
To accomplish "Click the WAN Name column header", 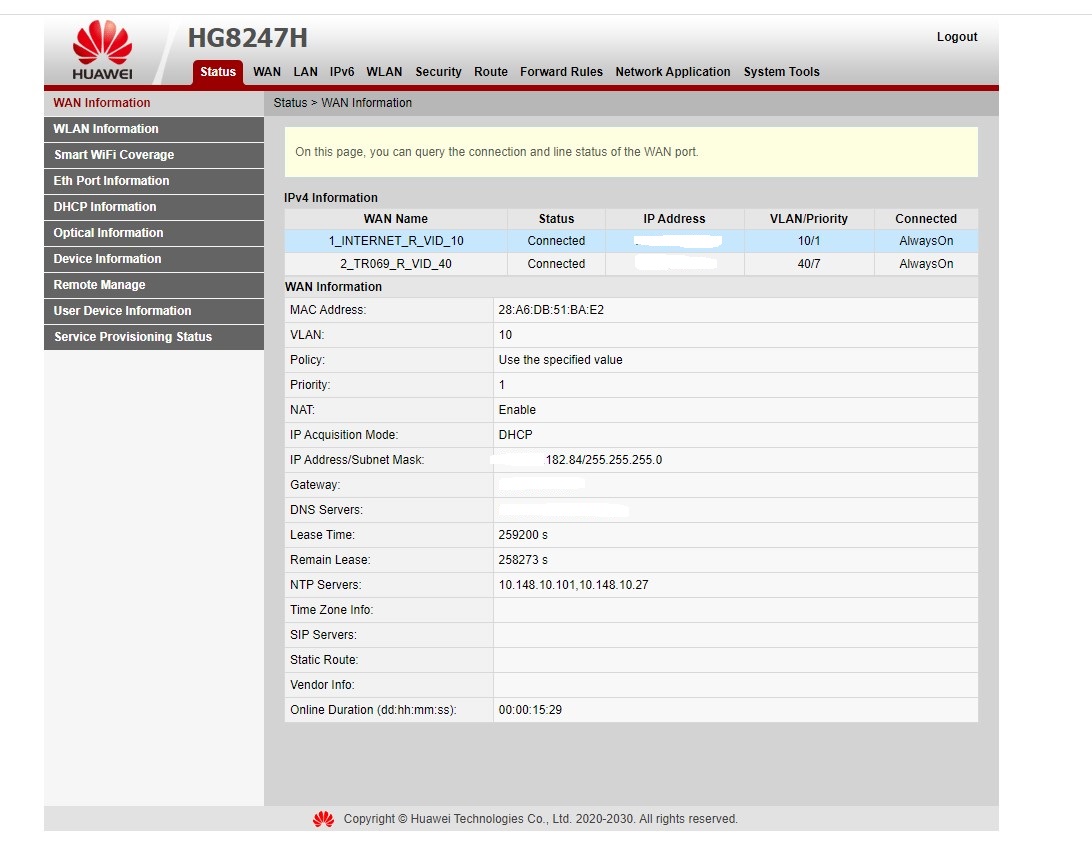I will [396, 219].
